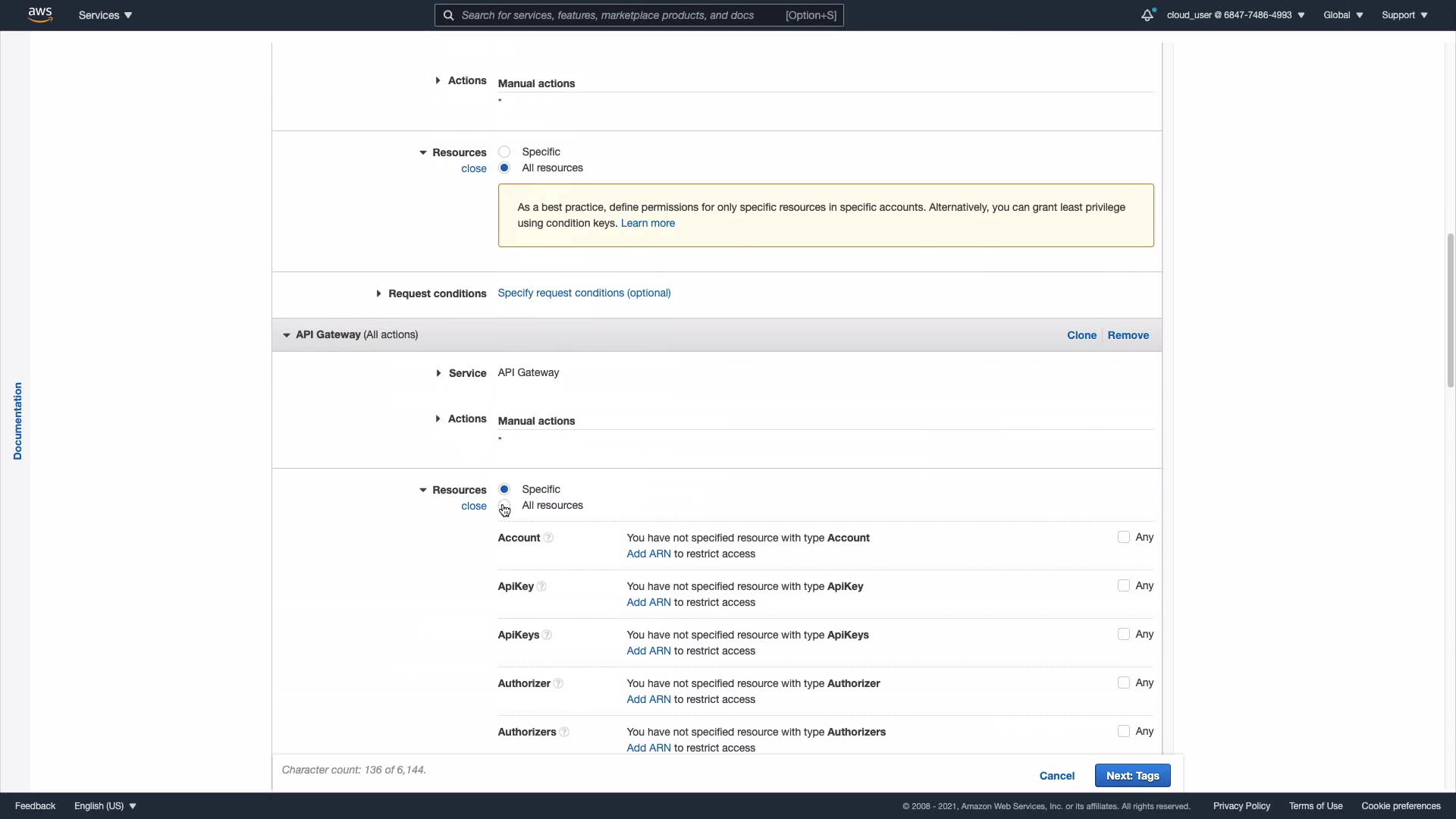
Task: Open the Support menu
Action: tap(1404, 15)
